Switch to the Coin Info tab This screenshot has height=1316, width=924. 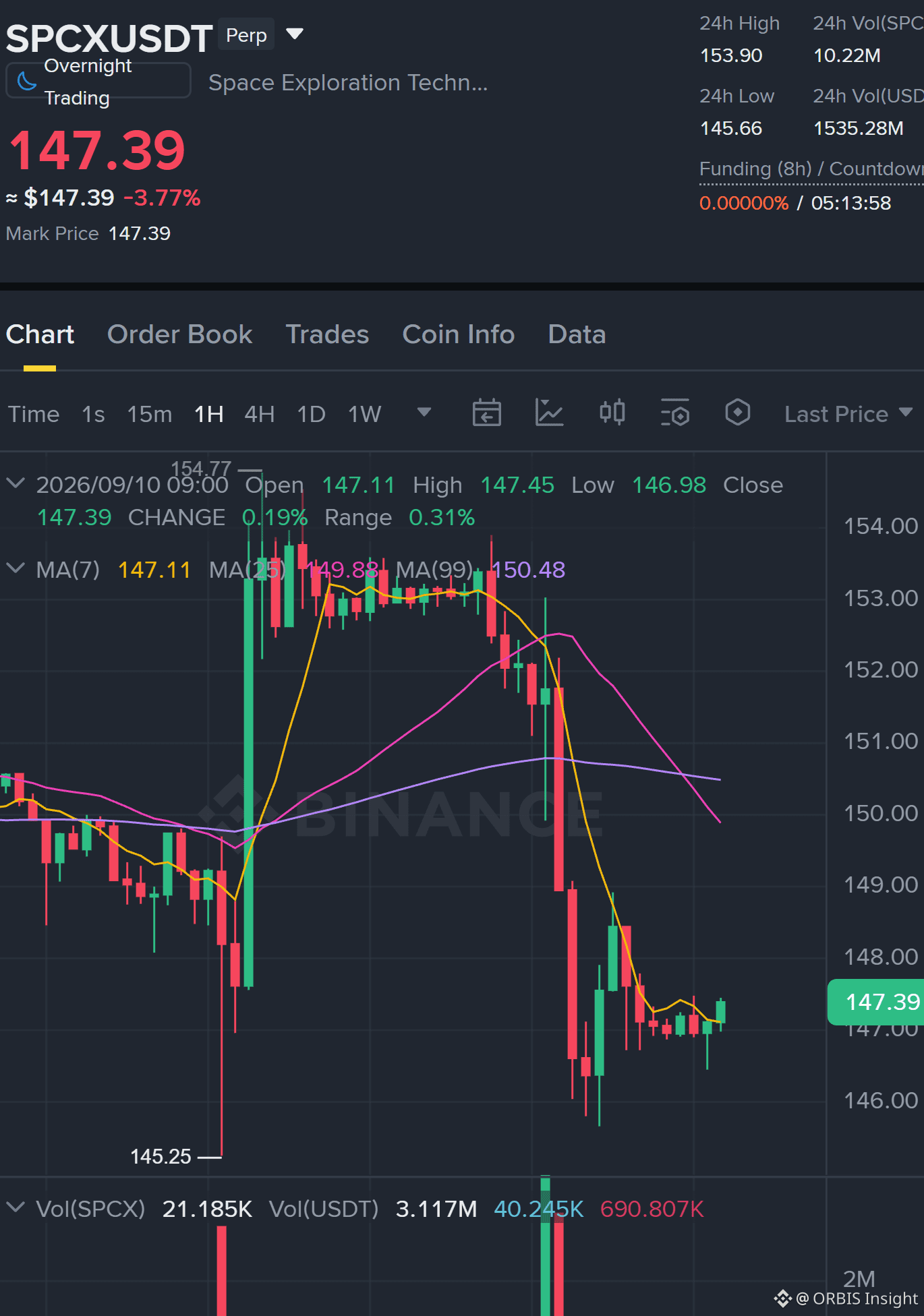click(x=458, y=334)
